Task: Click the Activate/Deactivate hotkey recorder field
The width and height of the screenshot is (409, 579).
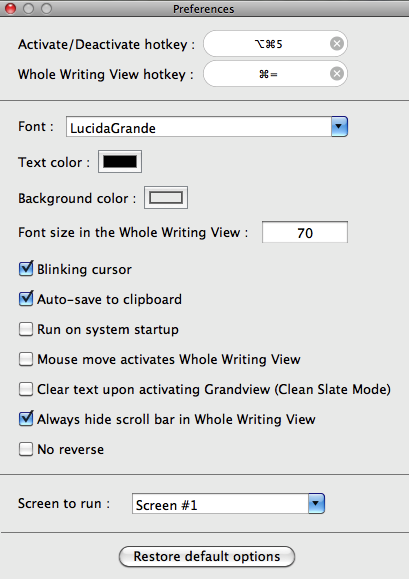Action: (275, 44)
